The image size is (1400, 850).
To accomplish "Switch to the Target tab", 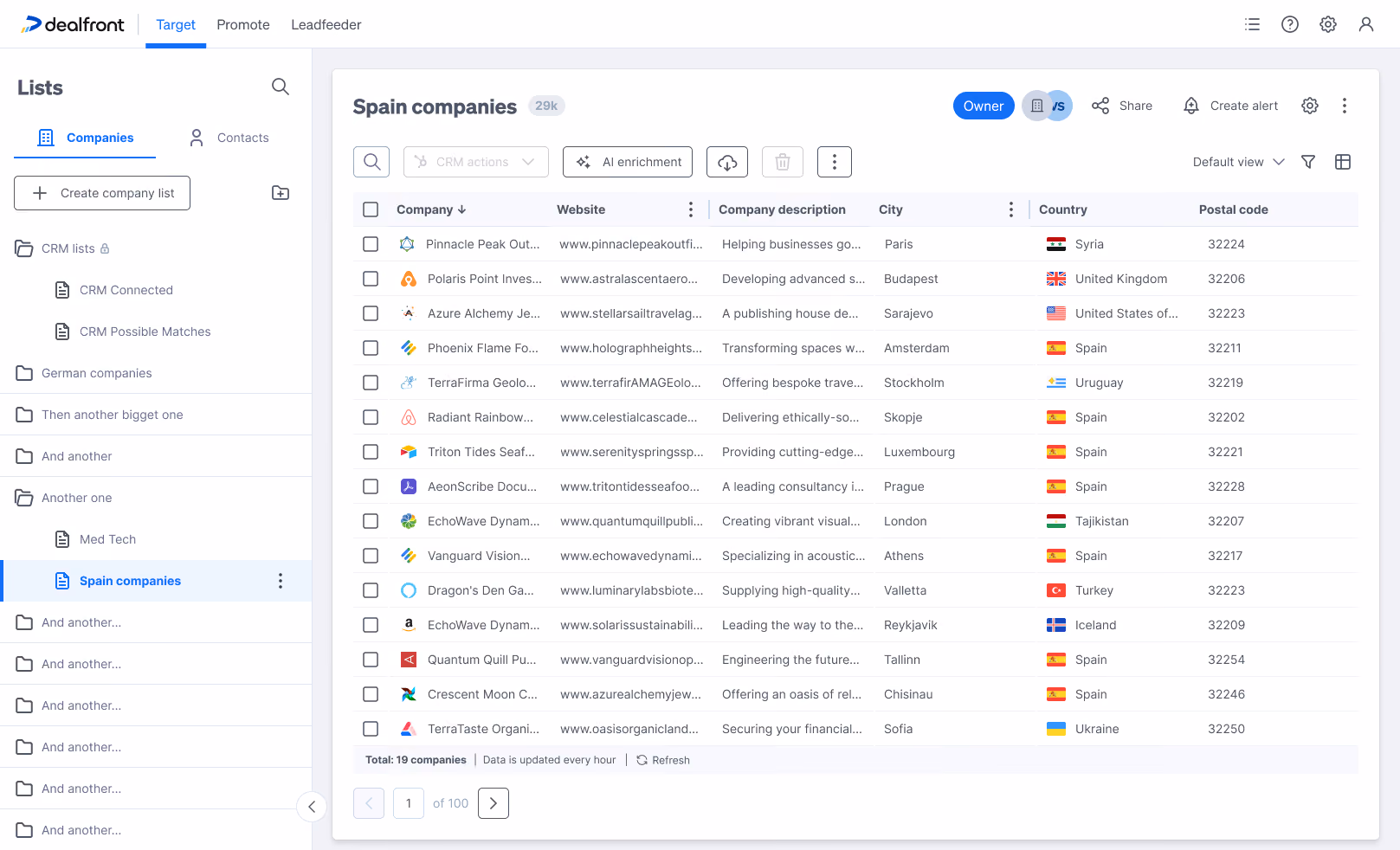I will (176, 24).
